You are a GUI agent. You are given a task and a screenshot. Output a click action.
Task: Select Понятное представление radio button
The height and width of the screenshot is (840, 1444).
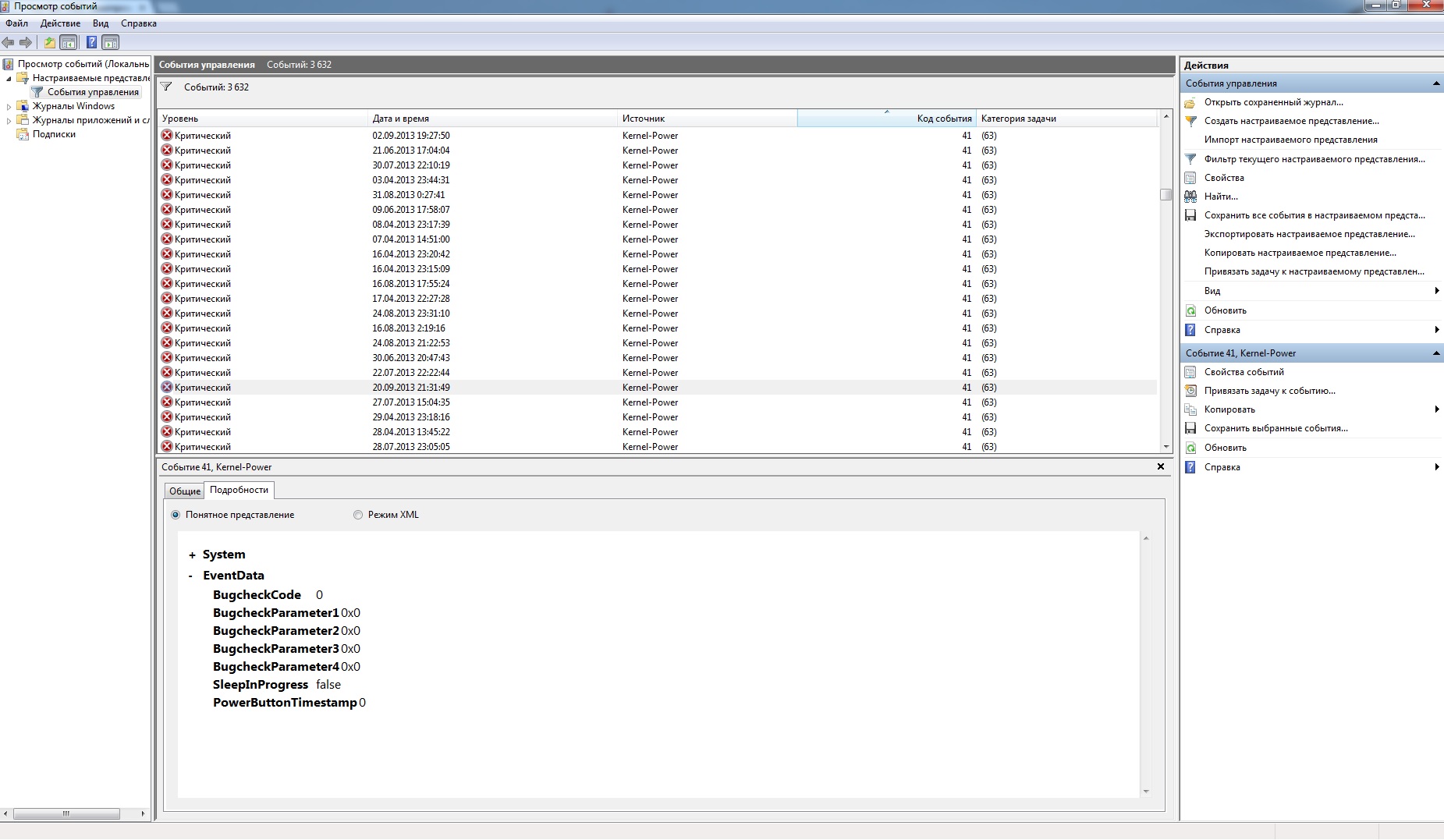coord(176,515)
